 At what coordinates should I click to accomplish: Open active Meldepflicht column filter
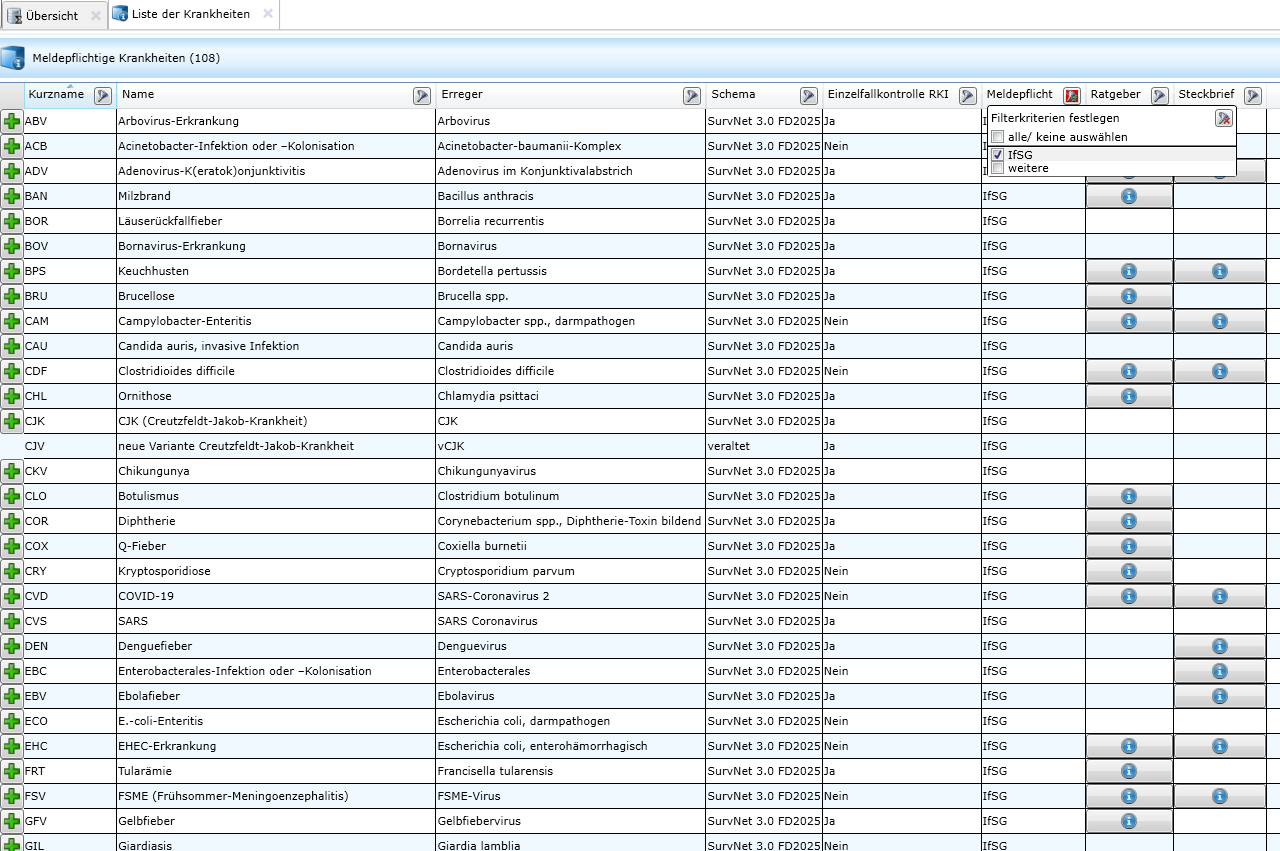(x=1072, y=95)
